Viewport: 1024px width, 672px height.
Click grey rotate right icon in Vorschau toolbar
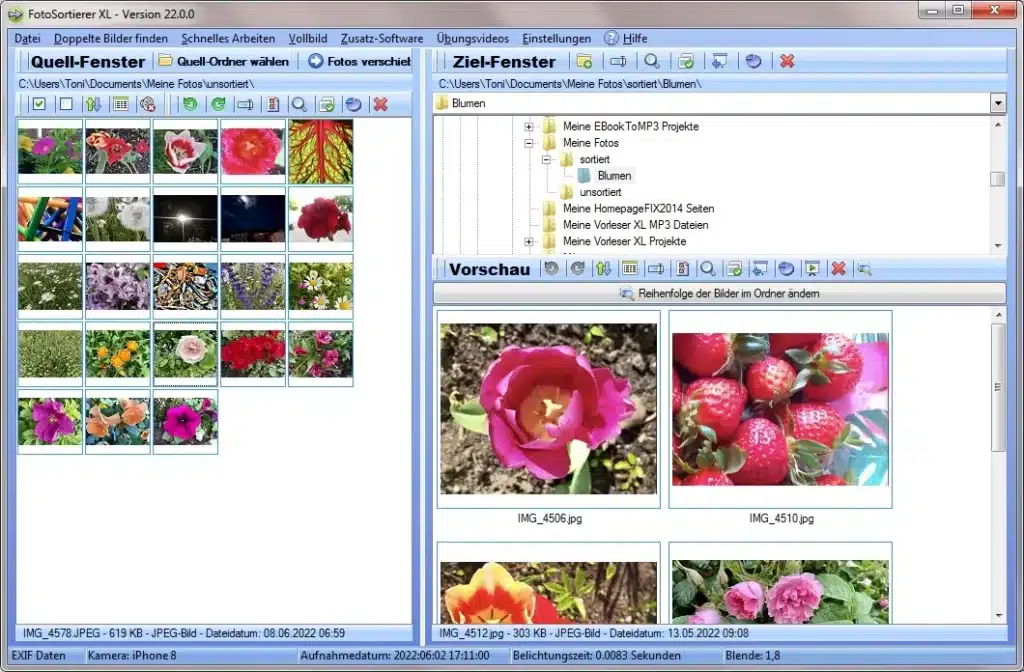[578, 268]
